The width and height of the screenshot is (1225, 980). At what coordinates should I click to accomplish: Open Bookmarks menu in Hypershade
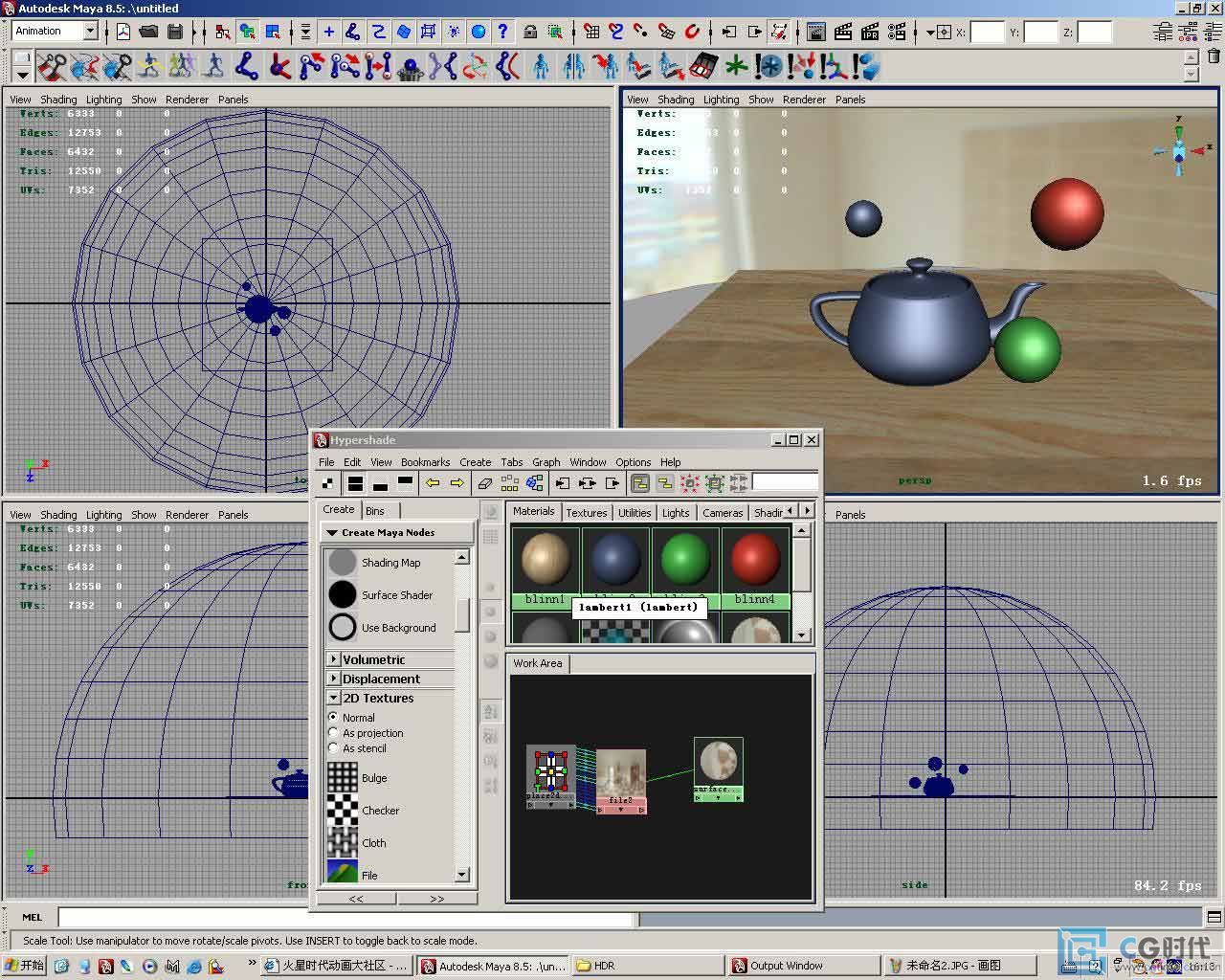coord(425,461)
